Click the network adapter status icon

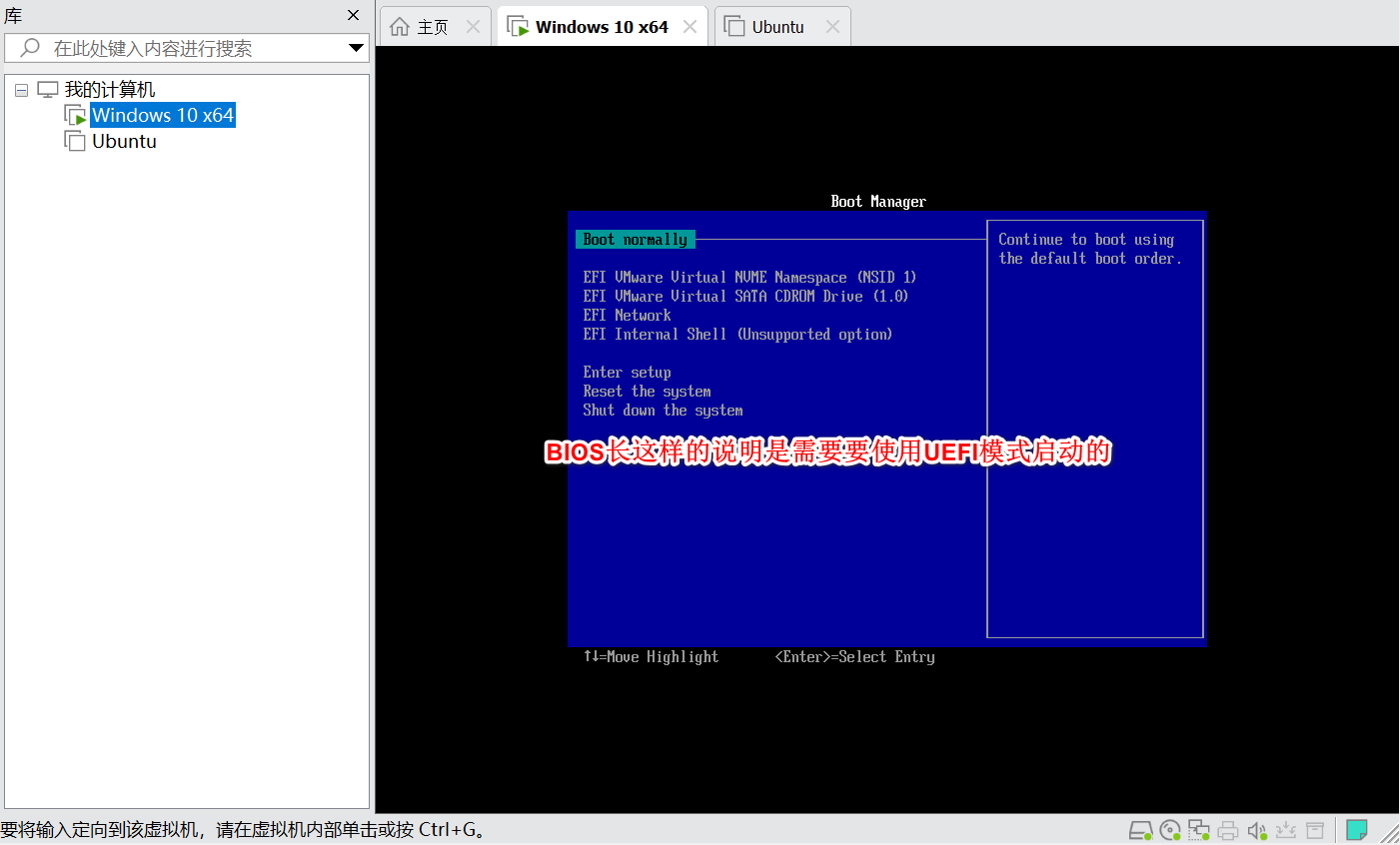coord(1199,830)
